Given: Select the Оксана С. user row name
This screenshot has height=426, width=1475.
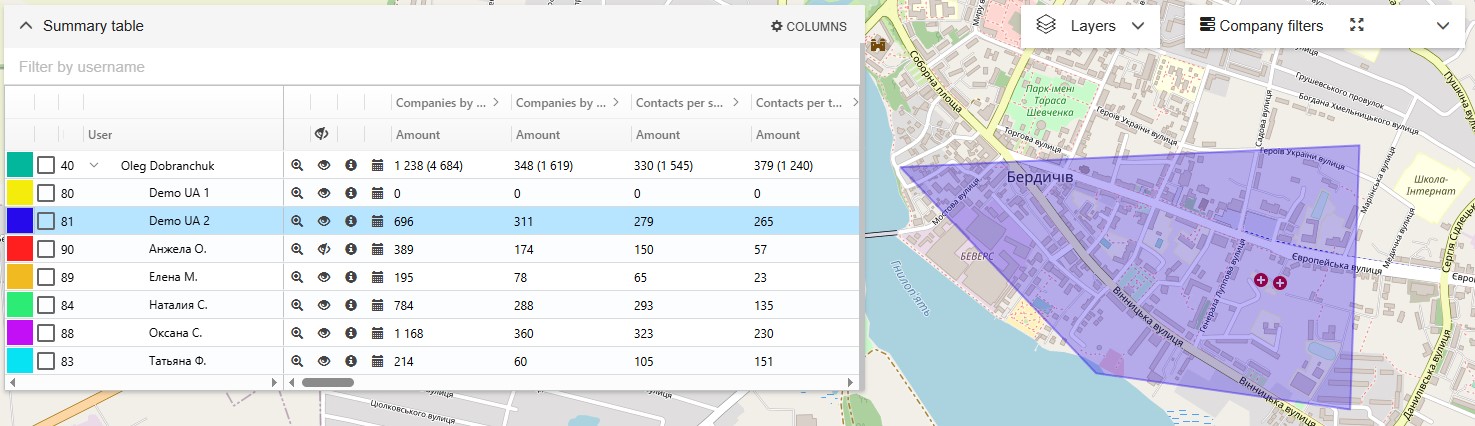Looking at the screenshot, I should coord(176,333).
